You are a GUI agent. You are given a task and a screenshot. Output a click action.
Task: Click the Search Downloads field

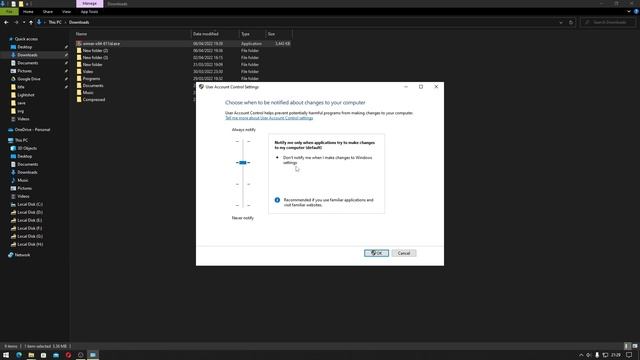pos(608,22)
